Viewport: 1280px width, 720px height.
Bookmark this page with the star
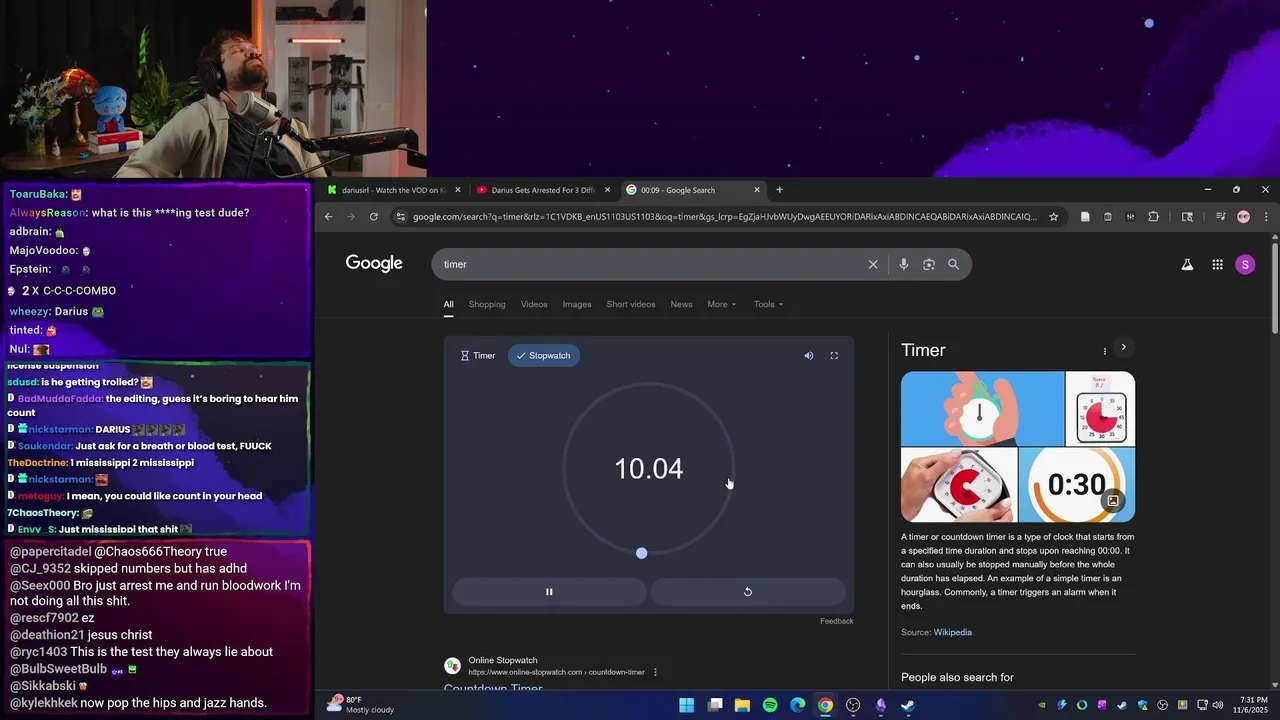click(1053, 216)
